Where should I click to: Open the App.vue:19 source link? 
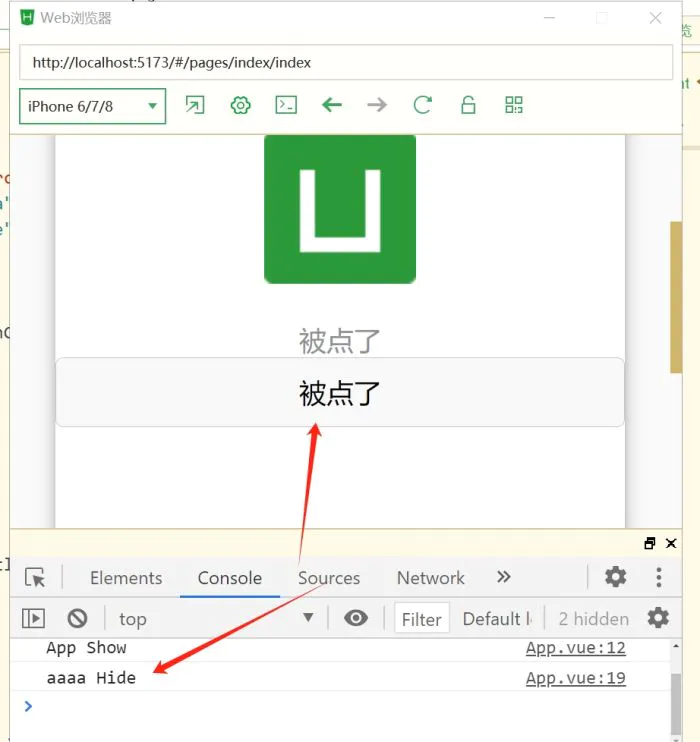[576, 678]
